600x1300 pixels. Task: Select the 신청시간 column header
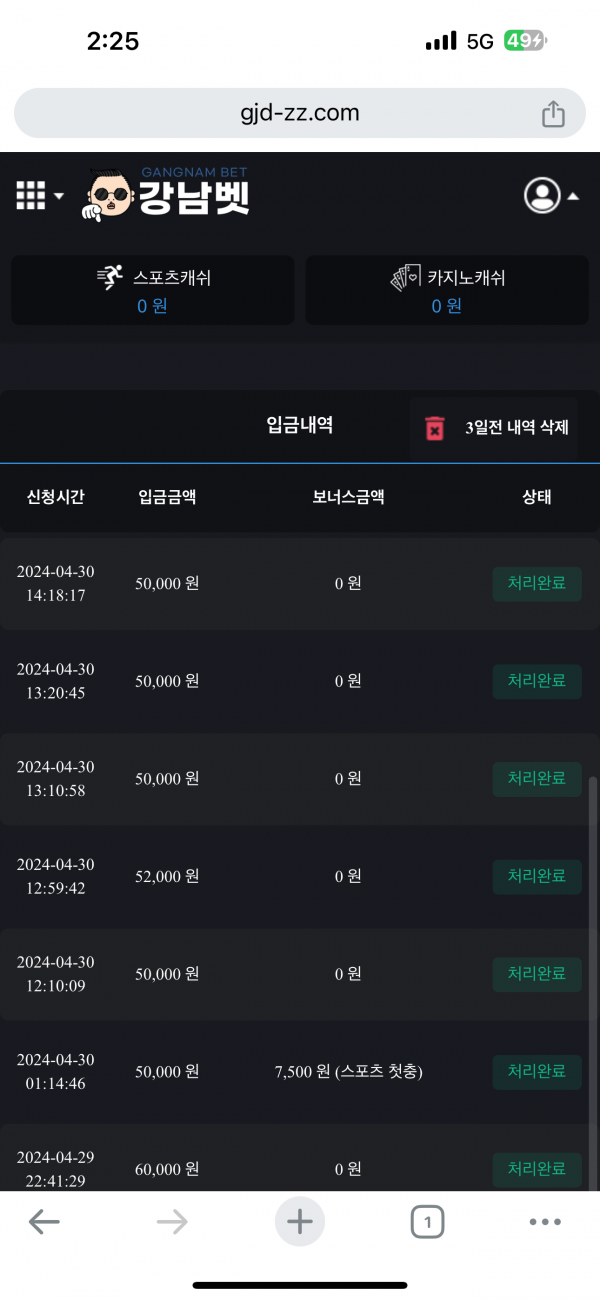(x=56, y=497)
